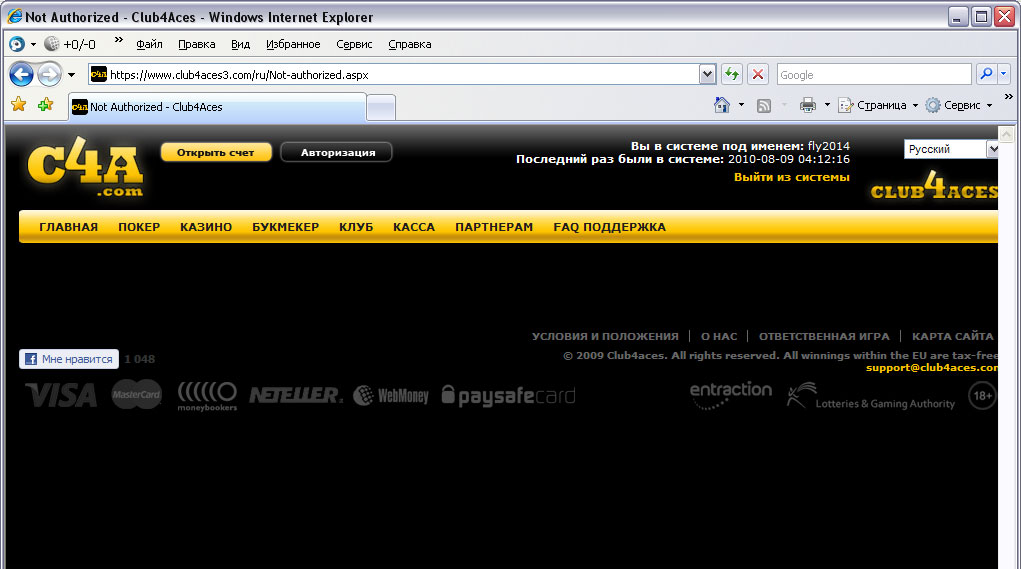Select the Not Authorized - Club4Aces tab
1021x569 pixels.
point(217,107)
